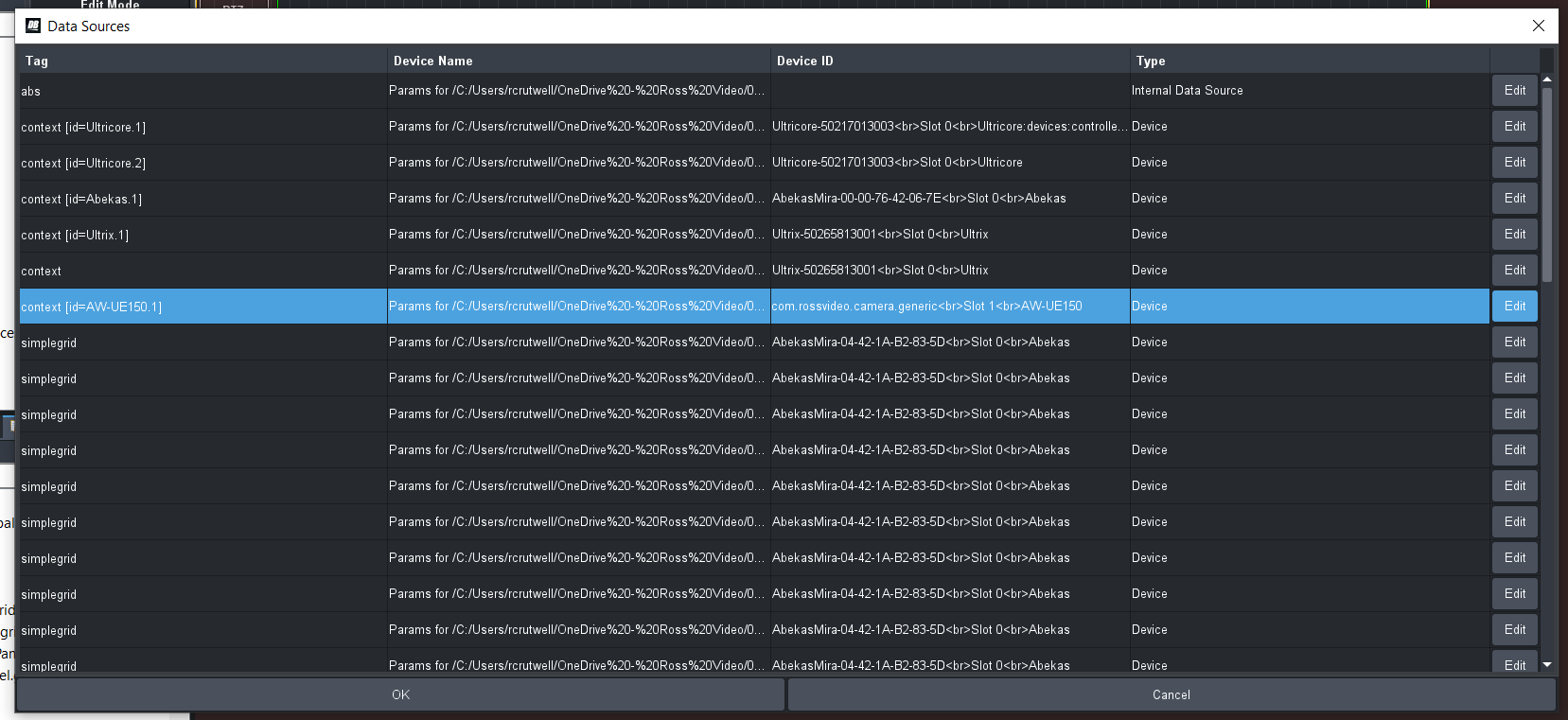The width and height of the screenshot is (1568, 720).
Task: Click the Type column header
Action: [1310, 61]
